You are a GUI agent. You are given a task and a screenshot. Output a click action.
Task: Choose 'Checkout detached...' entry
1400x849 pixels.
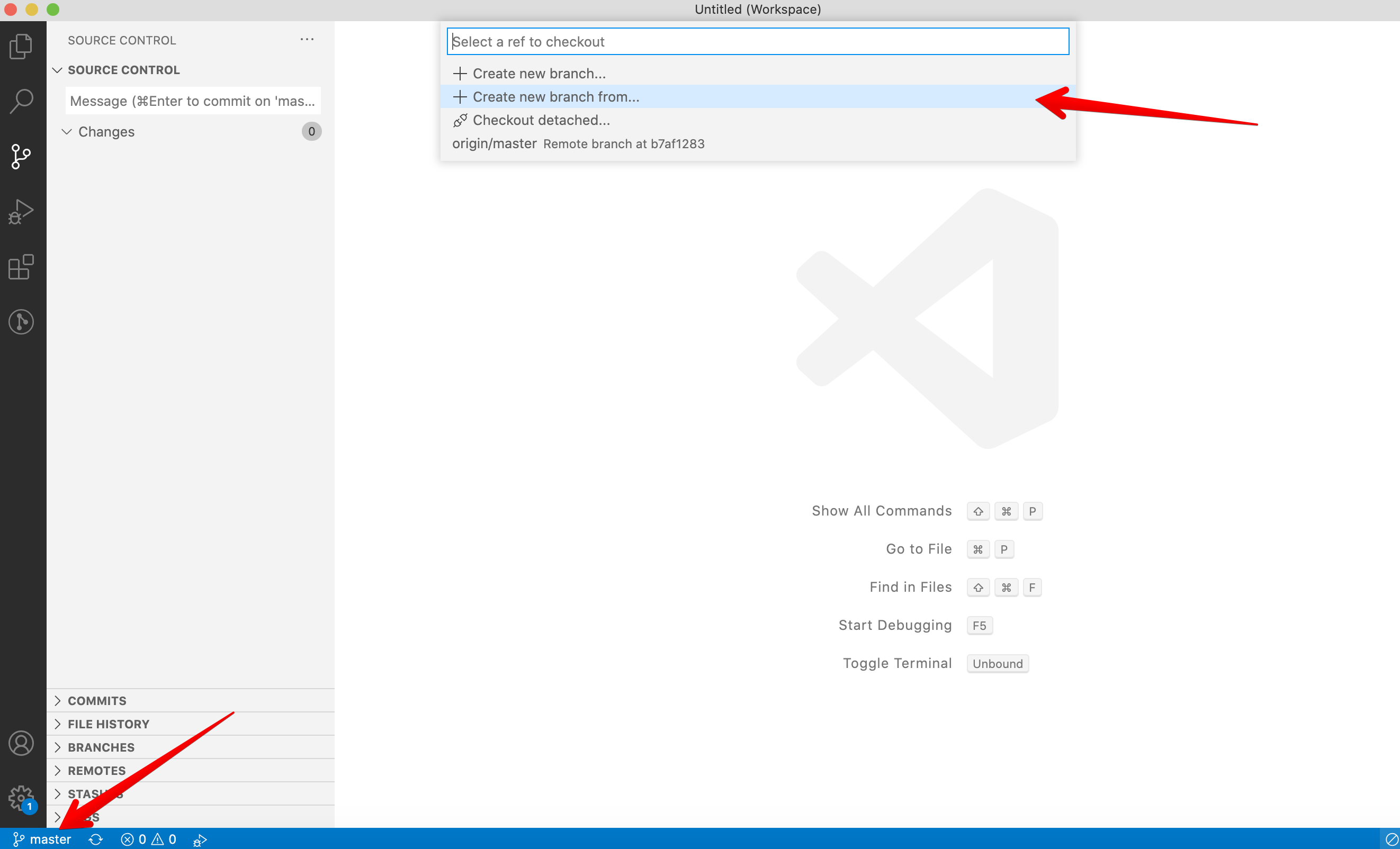point(541,120)
